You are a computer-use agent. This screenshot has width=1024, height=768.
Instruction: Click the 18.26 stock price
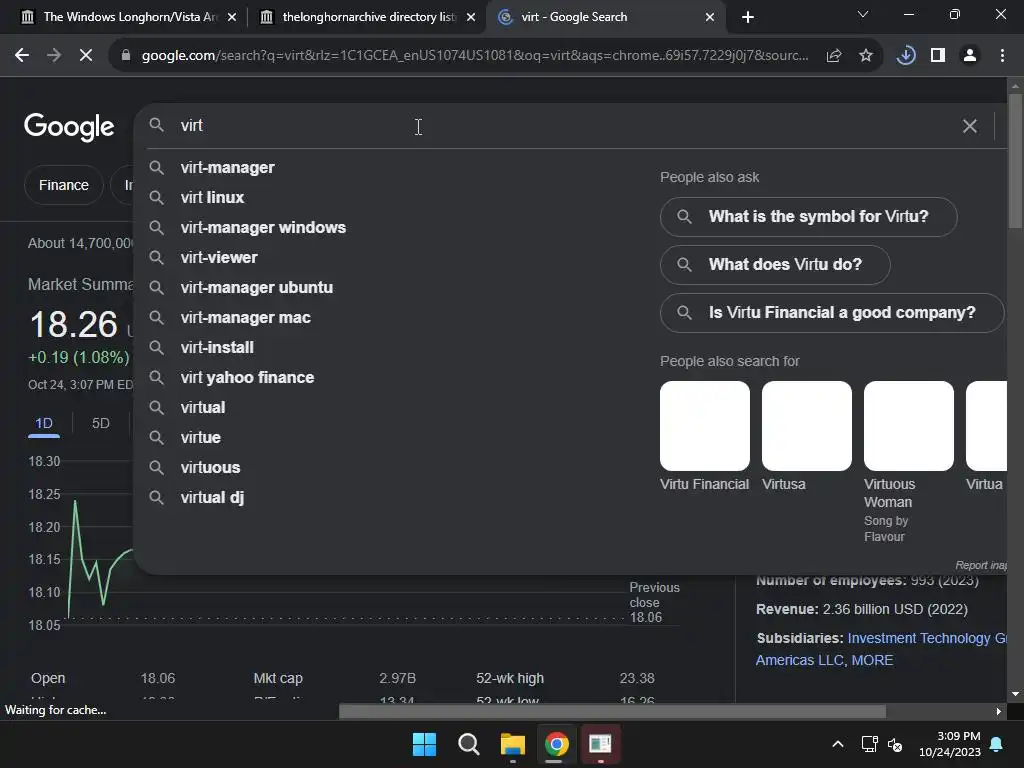[x=73, y=325]
